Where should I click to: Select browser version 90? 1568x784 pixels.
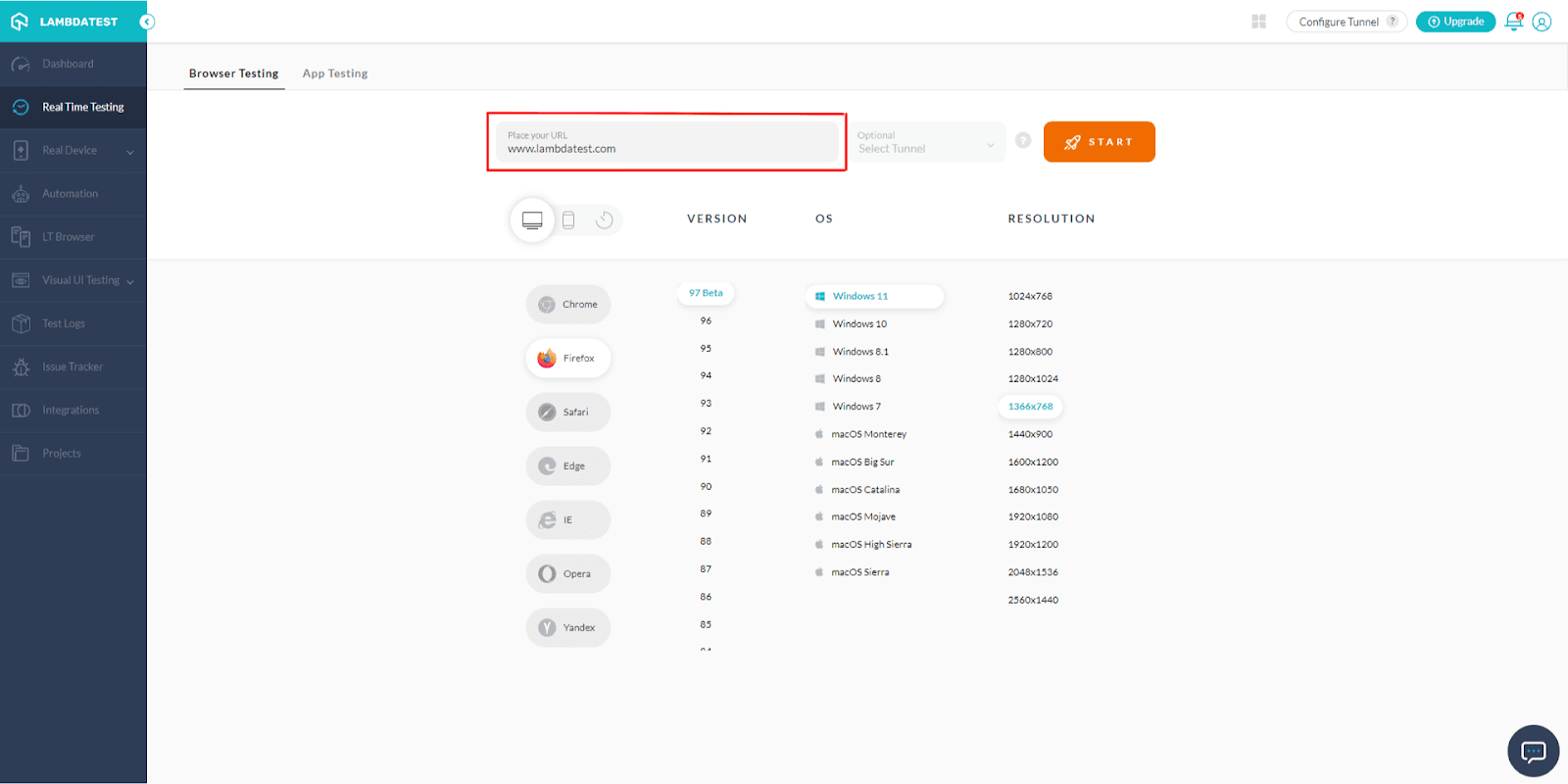[x=706, y=487]
